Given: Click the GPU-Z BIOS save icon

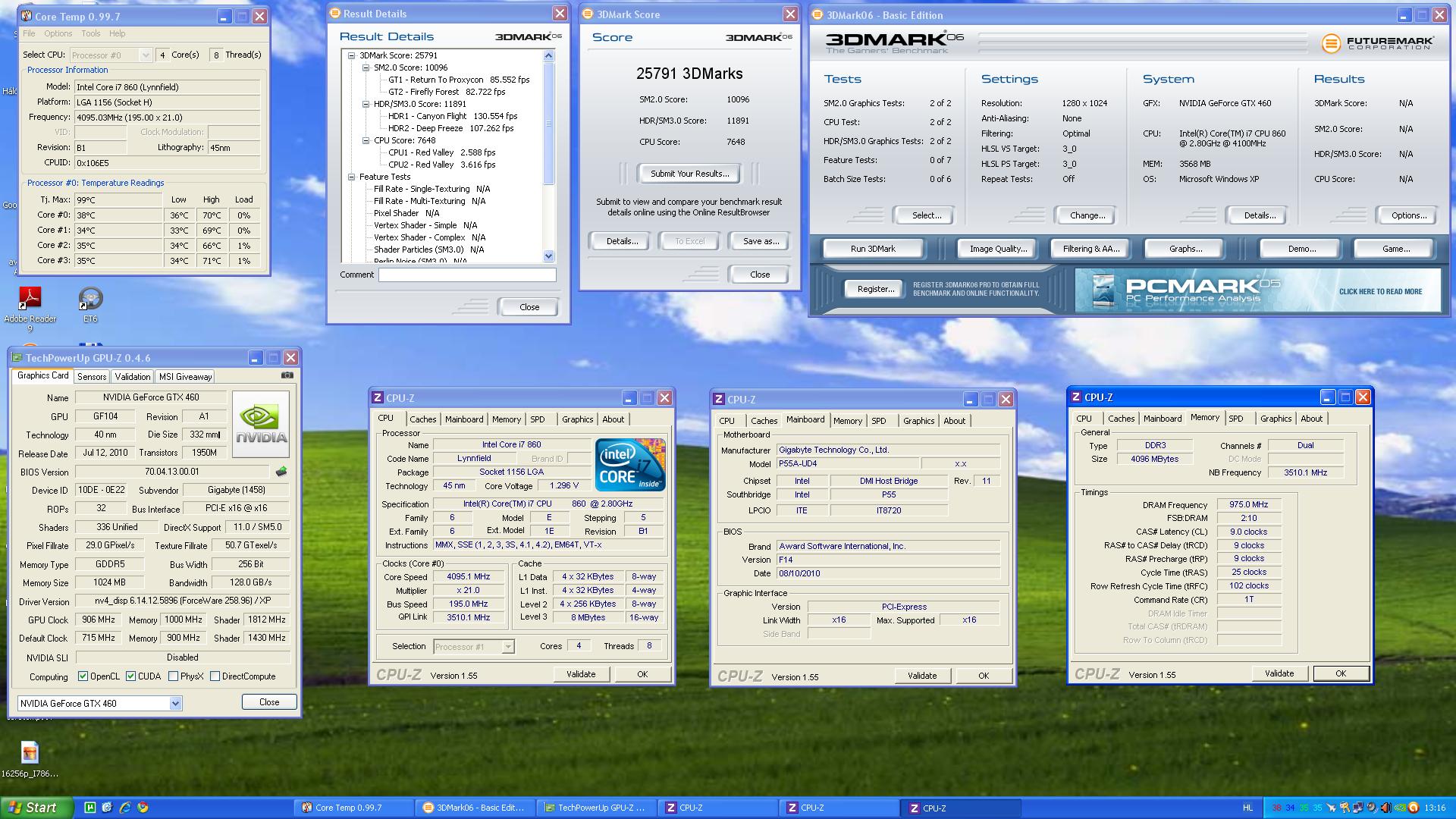Looking at the screenshot, I should [281, 472].
